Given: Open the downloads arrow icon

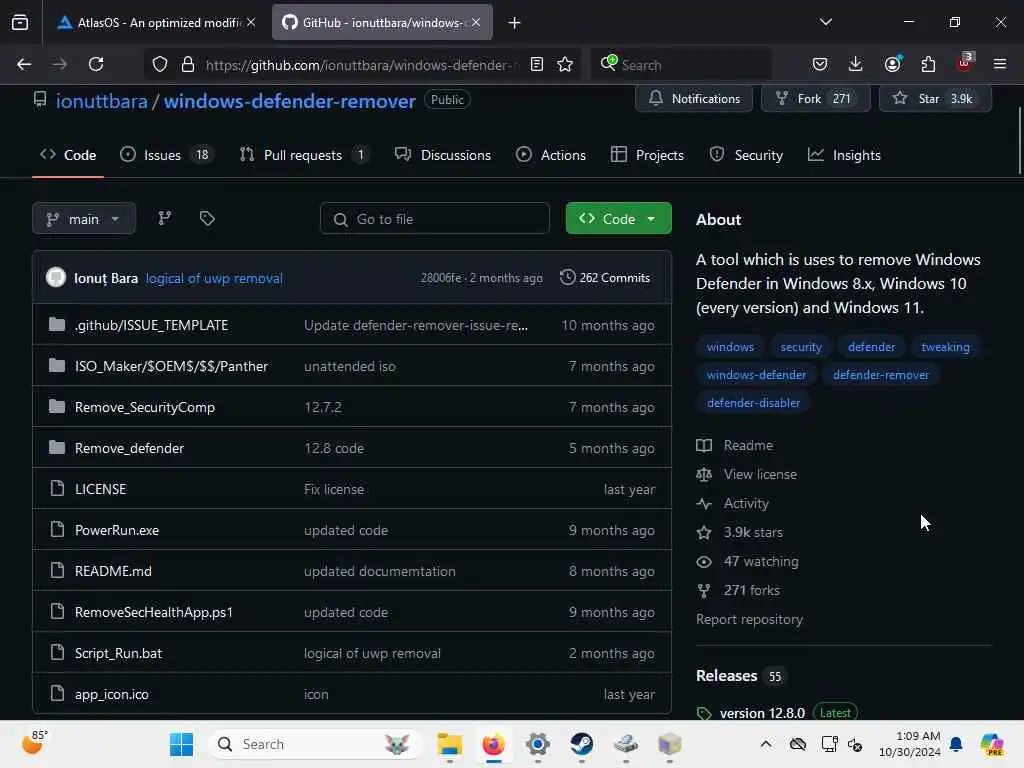Looking at the screenshot, I should 856,64.
